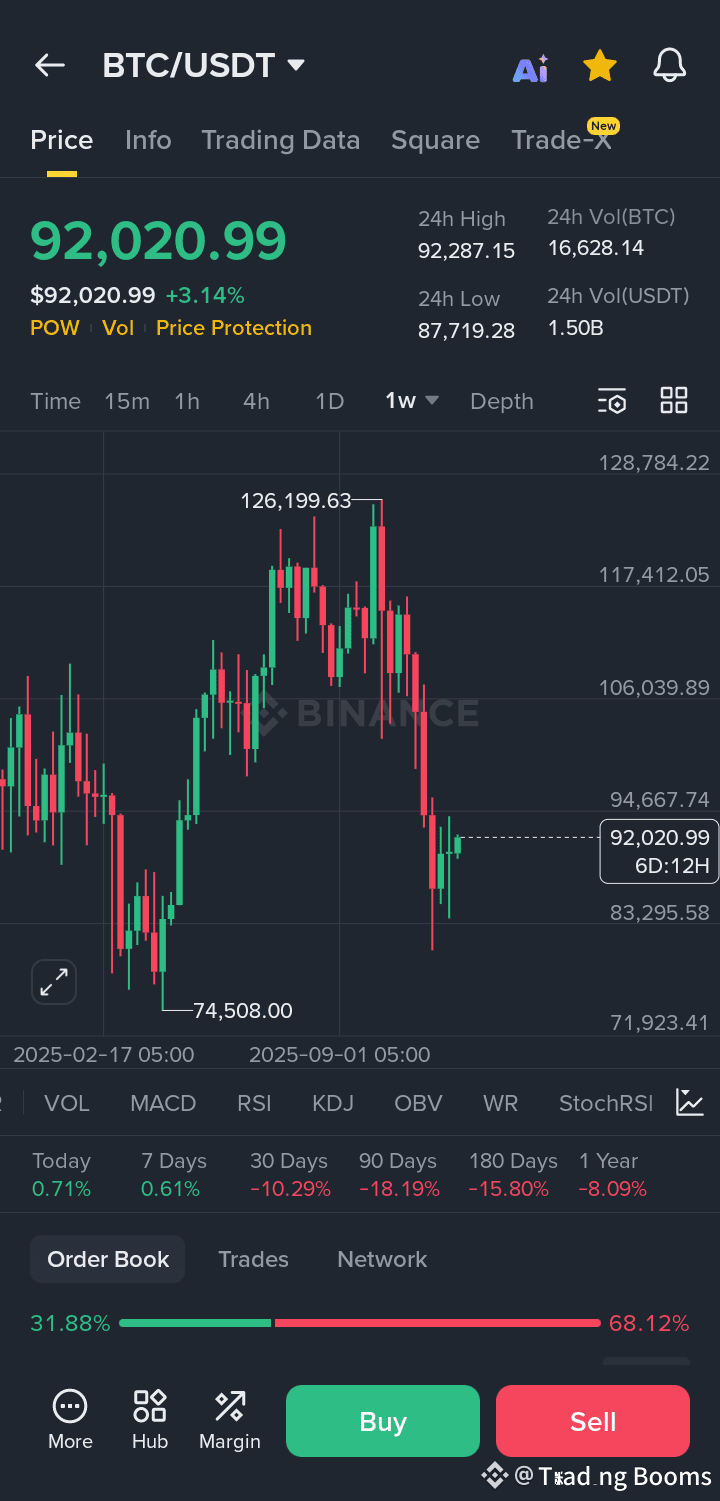
Task: Expand the 1w interval dropdown
Action: point(412,401)
